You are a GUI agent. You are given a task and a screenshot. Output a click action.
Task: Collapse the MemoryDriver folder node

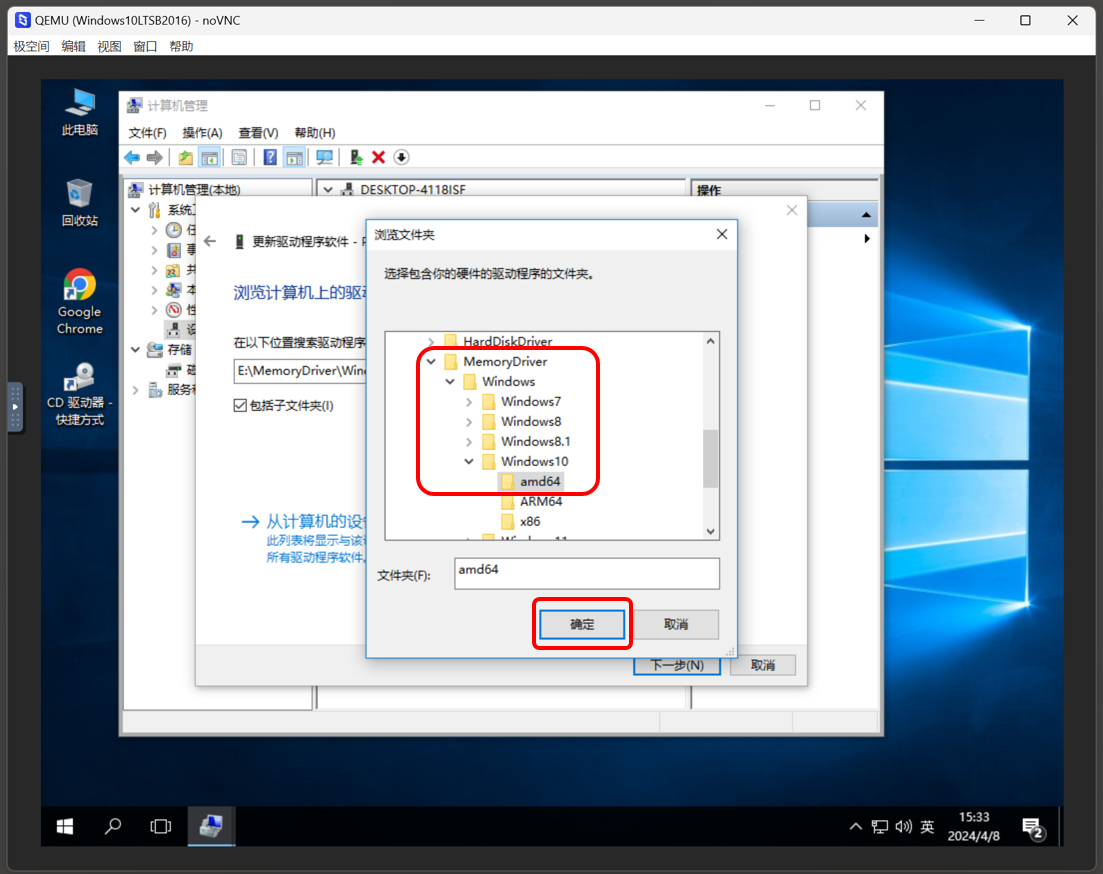431,361
